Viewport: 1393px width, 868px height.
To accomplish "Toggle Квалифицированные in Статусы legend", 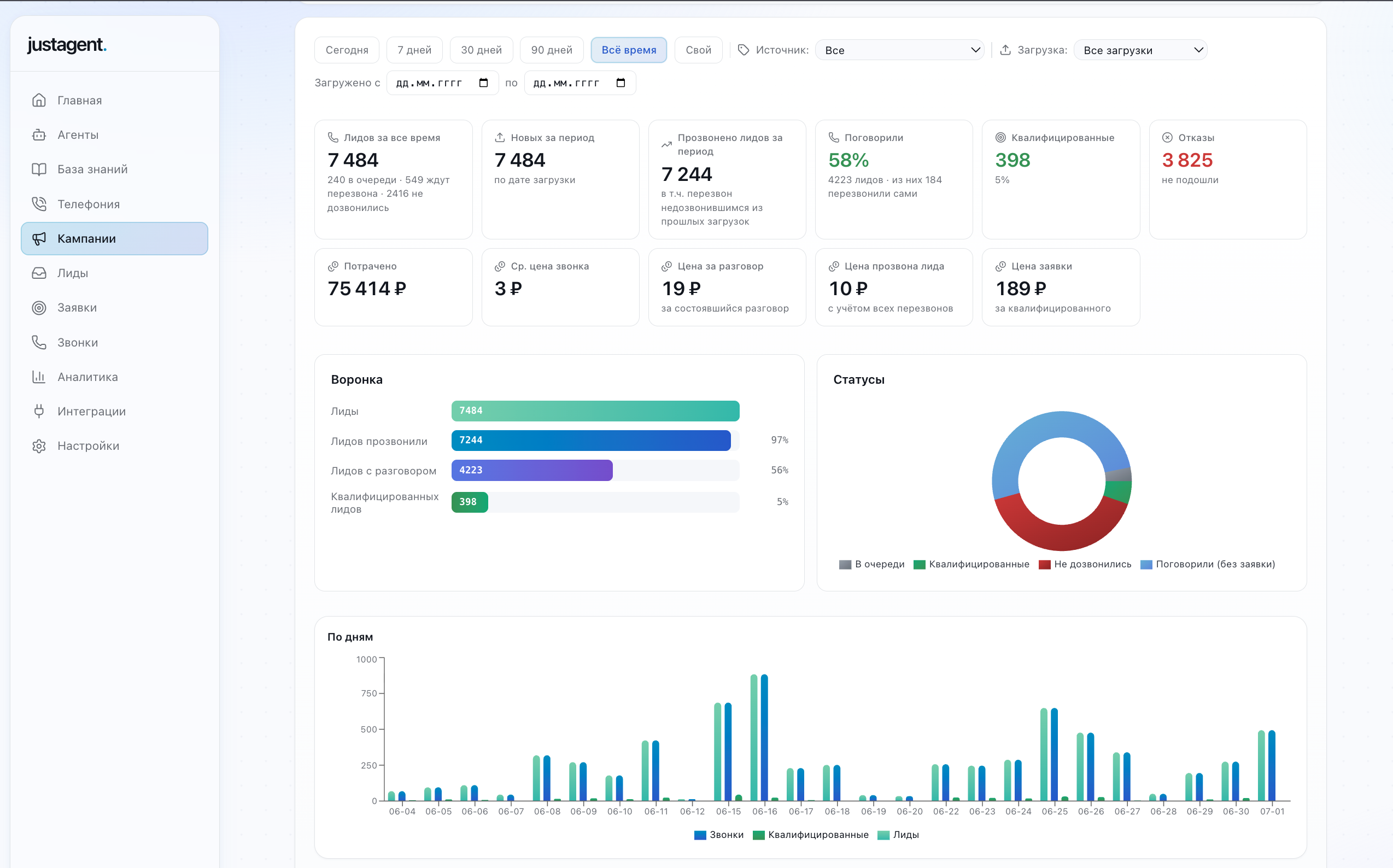I will click(x=971, y=564).
